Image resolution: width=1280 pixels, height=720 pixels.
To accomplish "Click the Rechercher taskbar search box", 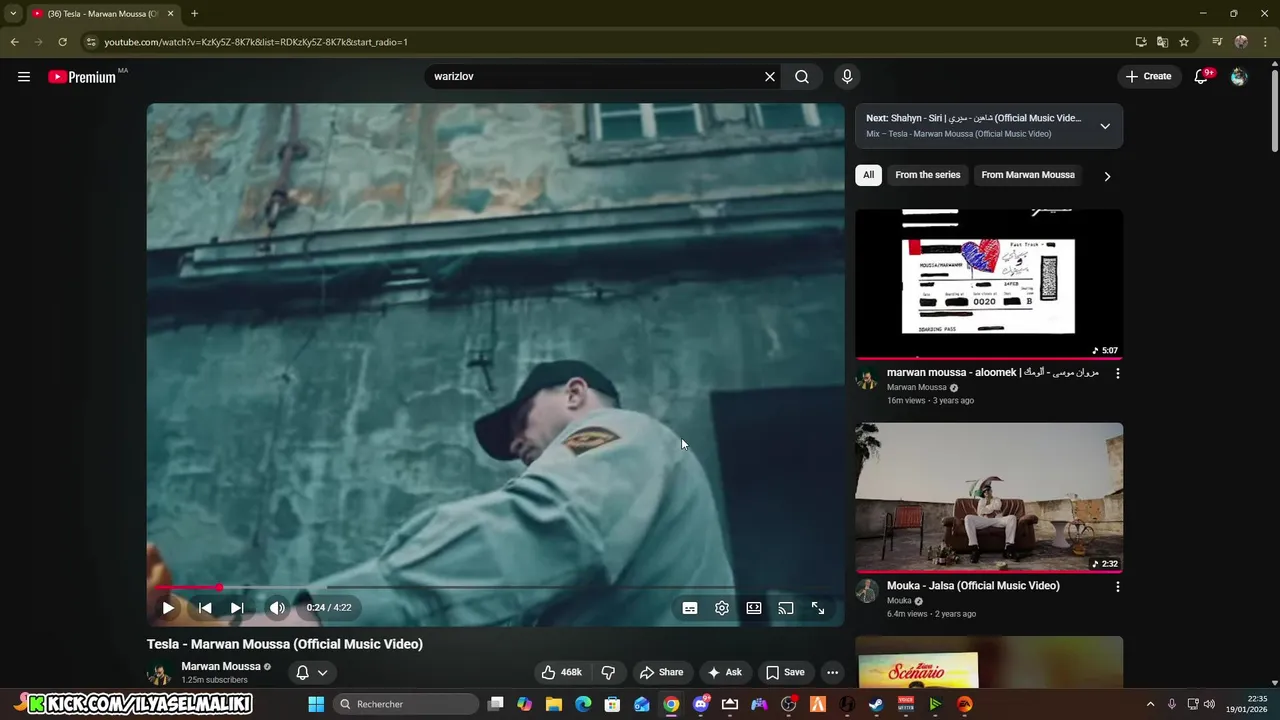I will pyautogui.click(x=405, y=704).
